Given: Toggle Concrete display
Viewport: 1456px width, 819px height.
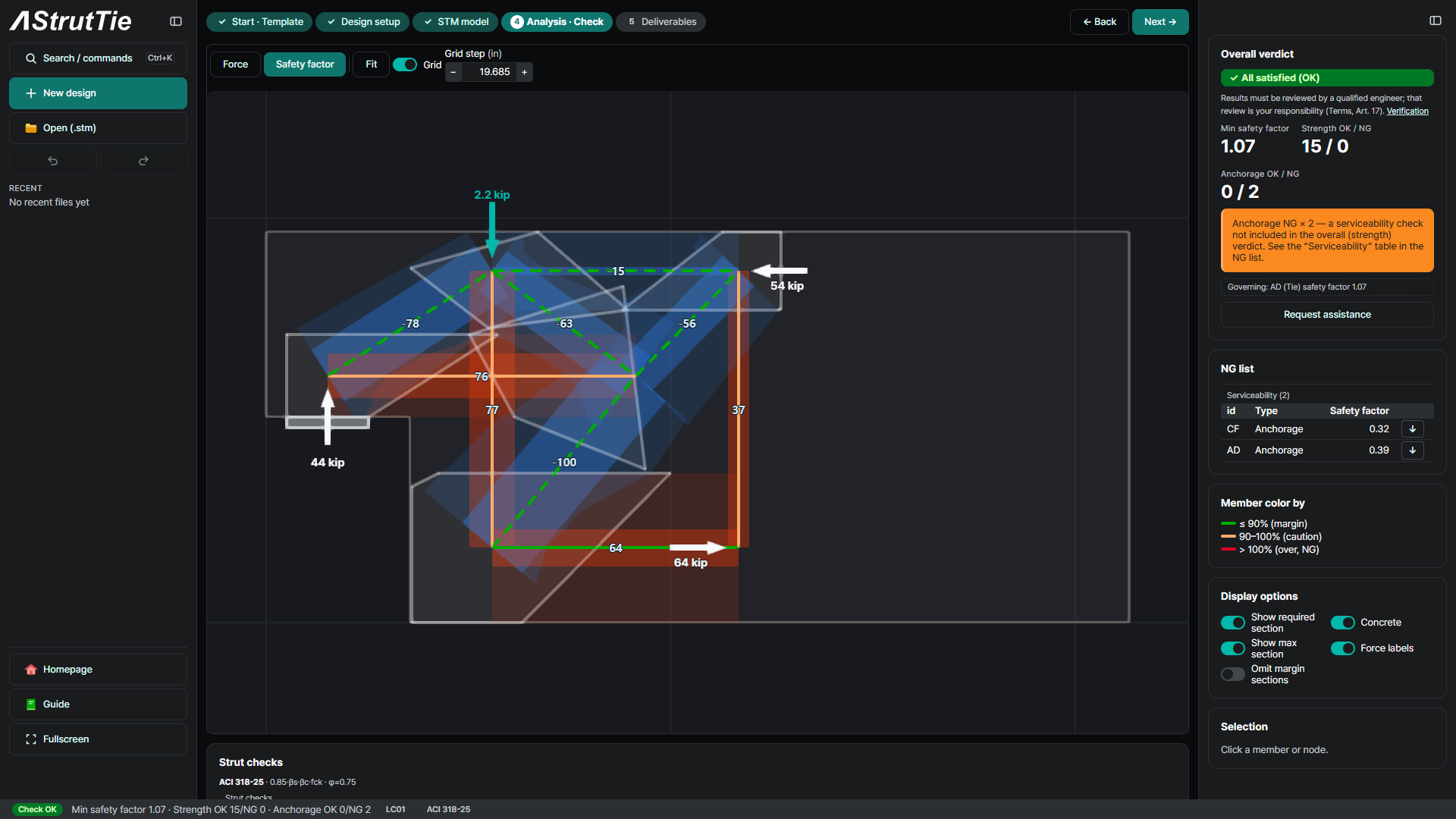Looking at the screenshot, I should (x=1343, y=623).
